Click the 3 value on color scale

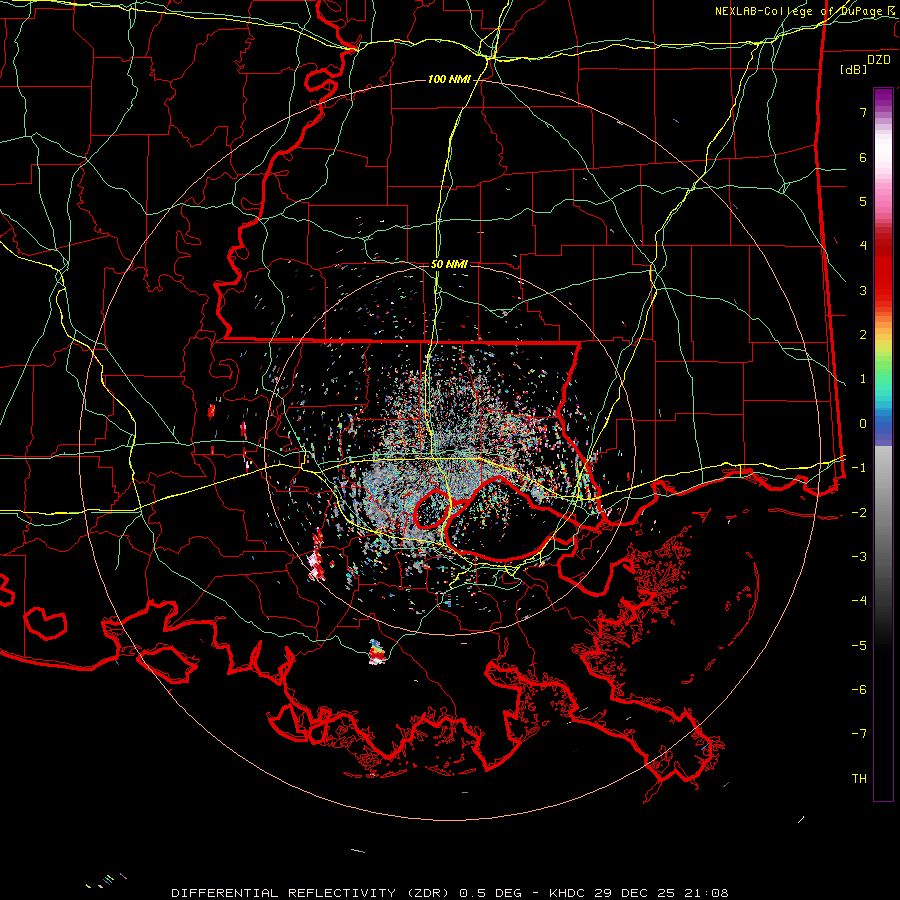click(863, 290)
